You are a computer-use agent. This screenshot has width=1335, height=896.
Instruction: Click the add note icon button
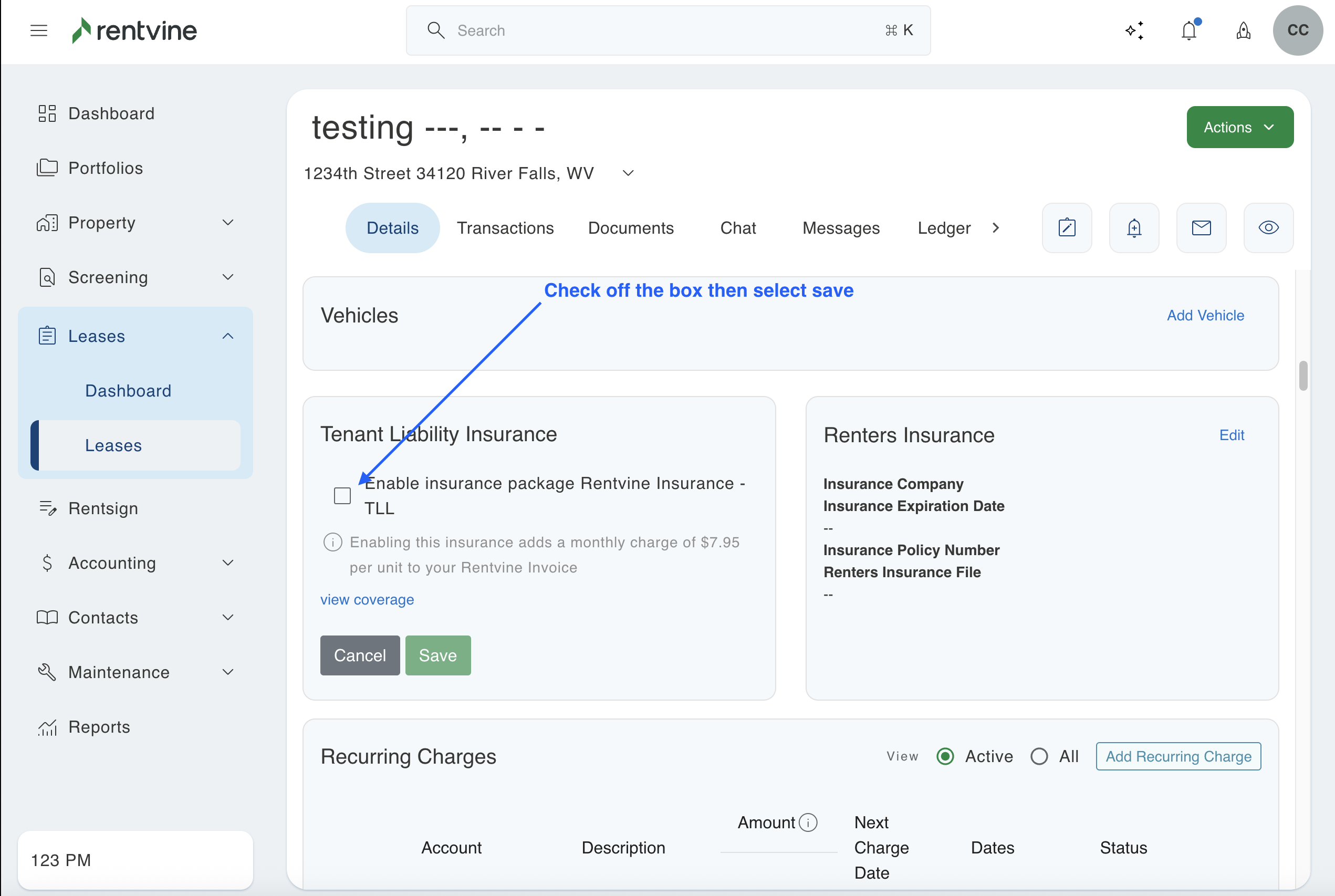pyautogui.click(x=1067, y=228)
